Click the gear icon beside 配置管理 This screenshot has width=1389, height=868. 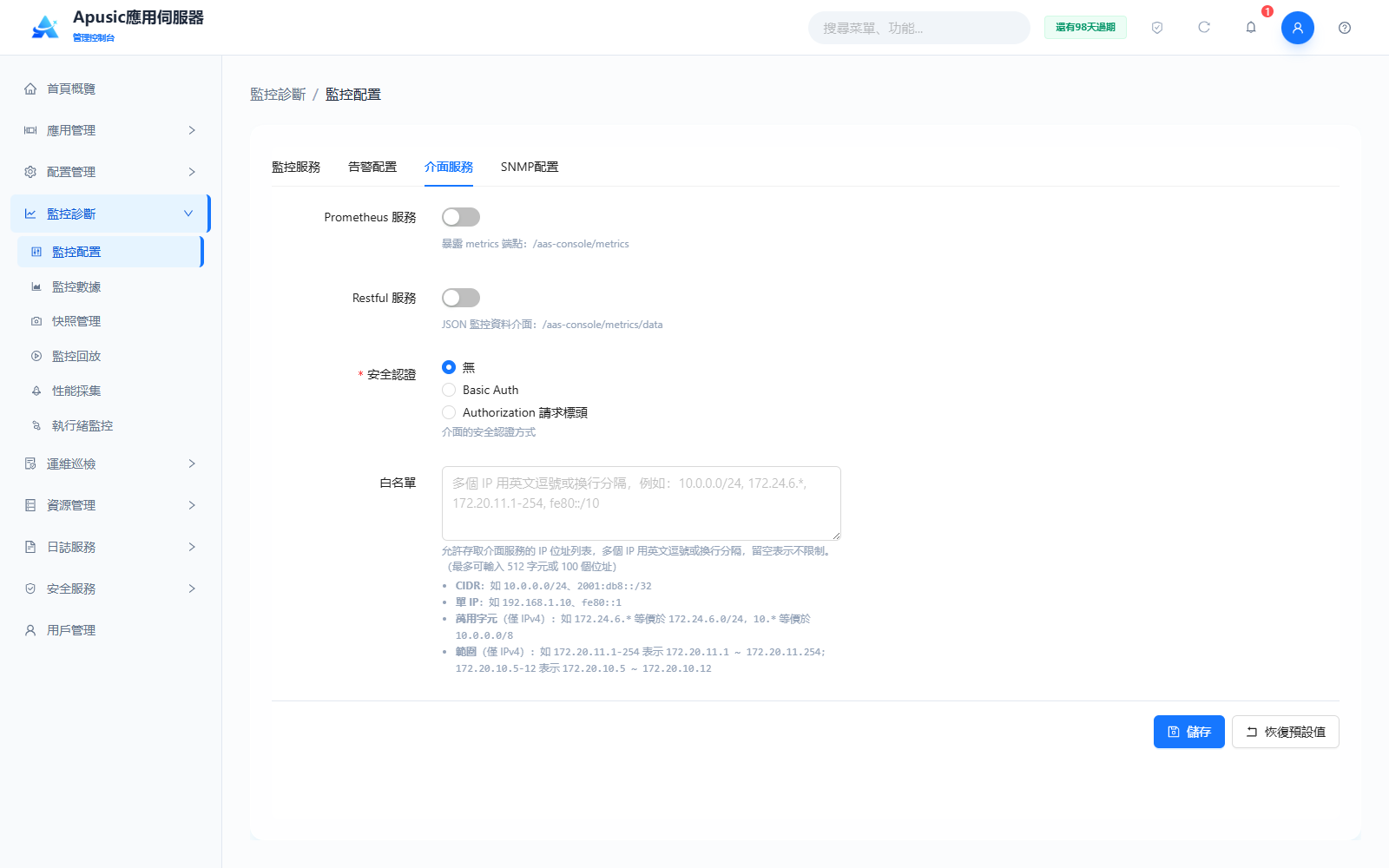tap(30, 172)
